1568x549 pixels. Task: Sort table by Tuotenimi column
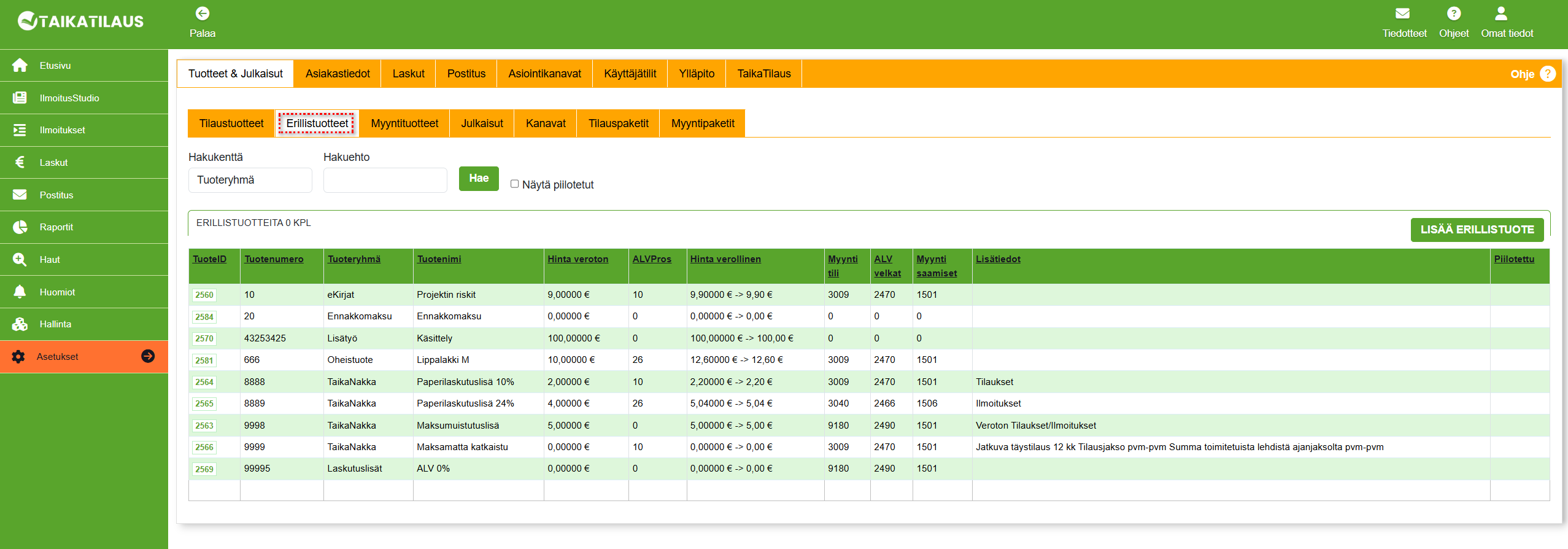(x=439, y=259)
